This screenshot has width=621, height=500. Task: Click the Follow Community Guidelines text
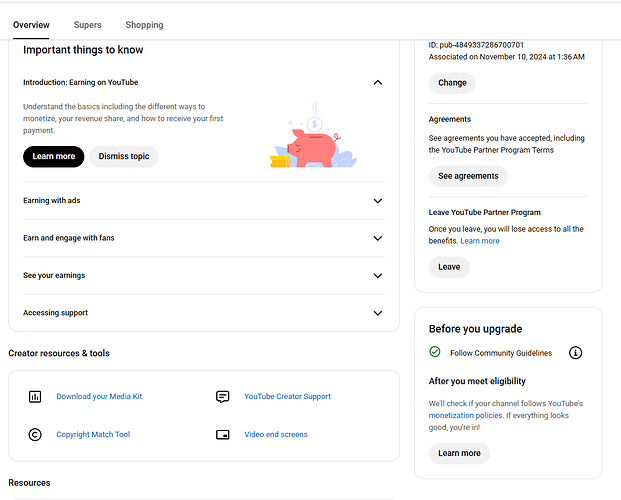coord(501,353)
